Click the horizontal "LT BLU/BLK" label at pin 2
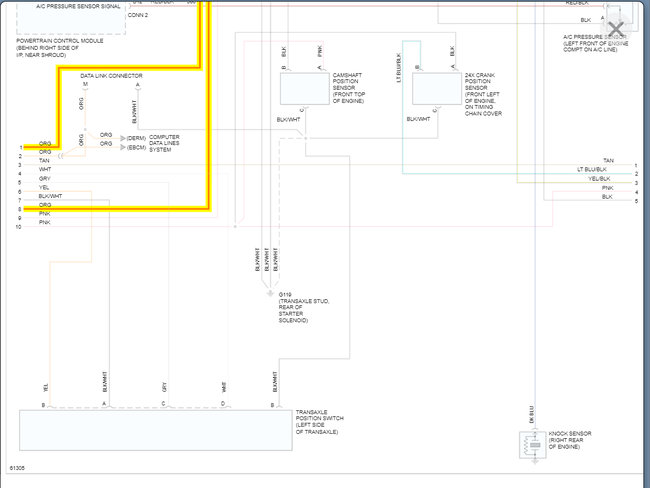This screenshot has width=650, height=488. [x=592, y=170]
